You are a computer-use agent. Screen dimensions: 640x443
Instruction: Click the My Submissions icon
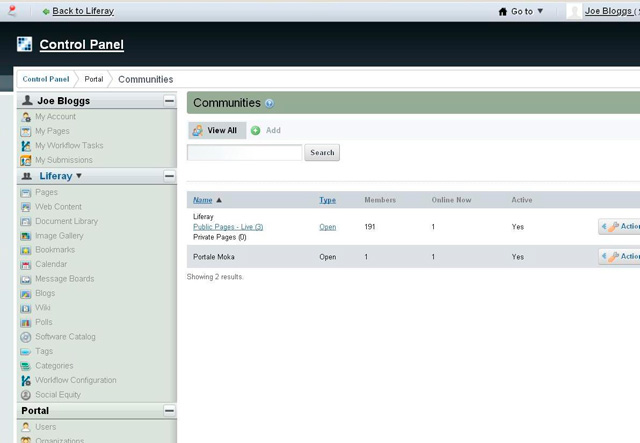click(26, 160)
